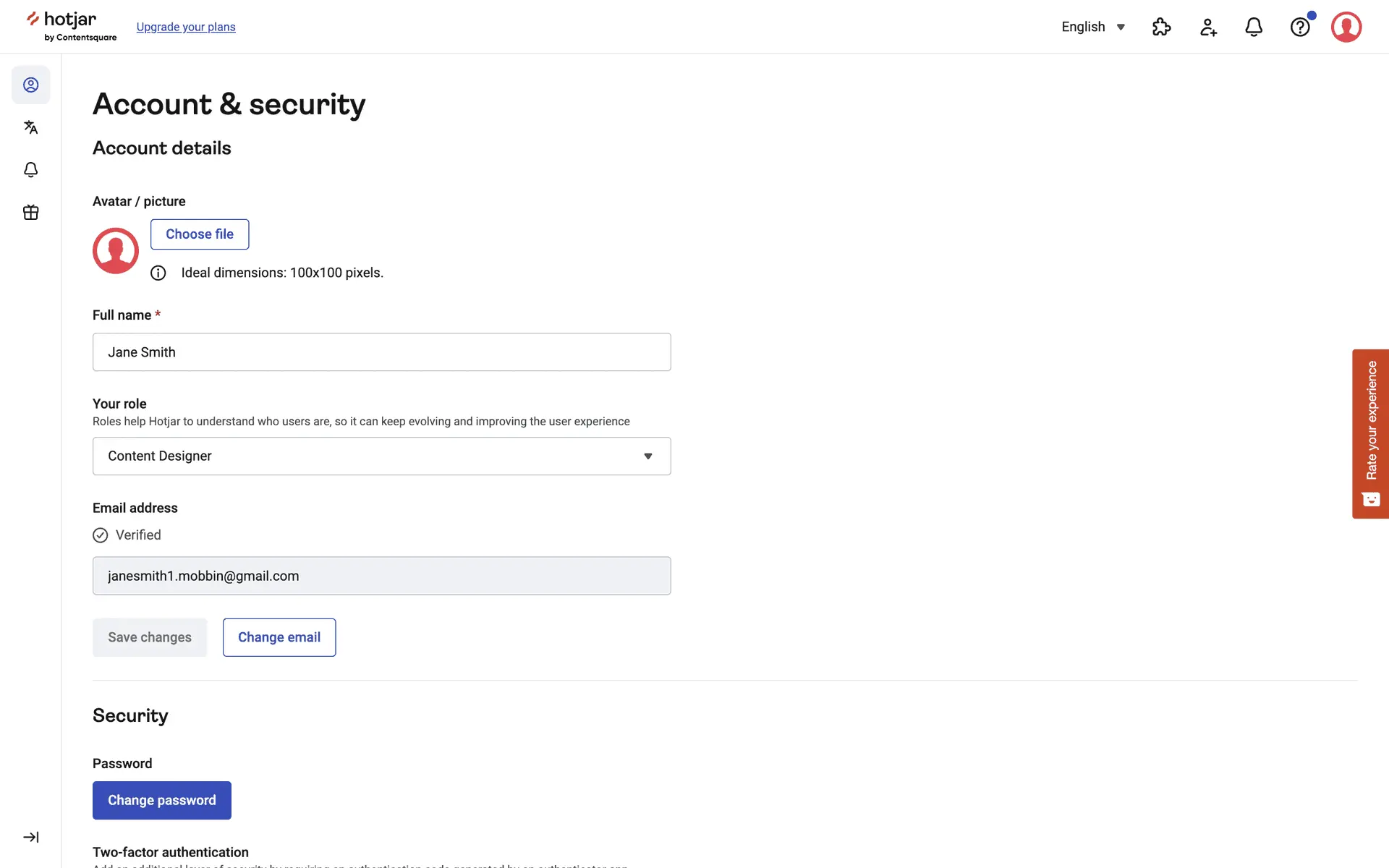Viewport: 1389px width, 868px height.
Task: Expand the Your role dropdown
Action: tap(381, 456)
